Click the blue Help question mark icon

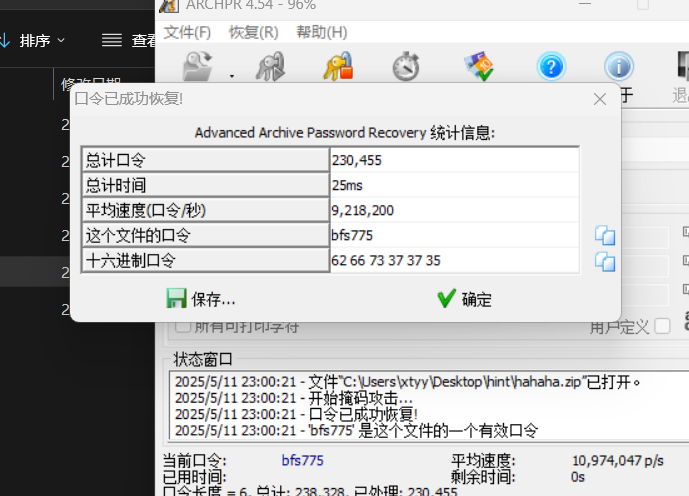click(x=551, y=67)
